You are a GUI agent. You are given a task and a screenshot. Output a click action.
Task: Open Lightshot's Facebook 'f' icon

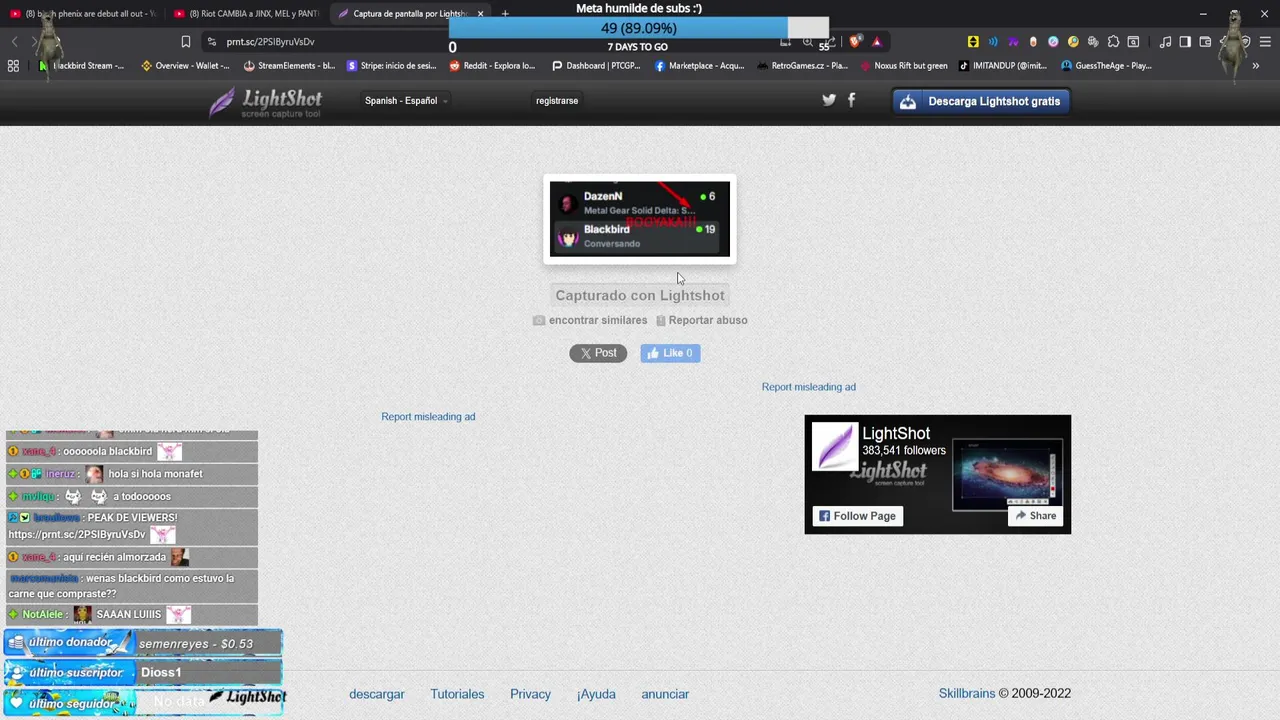(x=852, y=100)
